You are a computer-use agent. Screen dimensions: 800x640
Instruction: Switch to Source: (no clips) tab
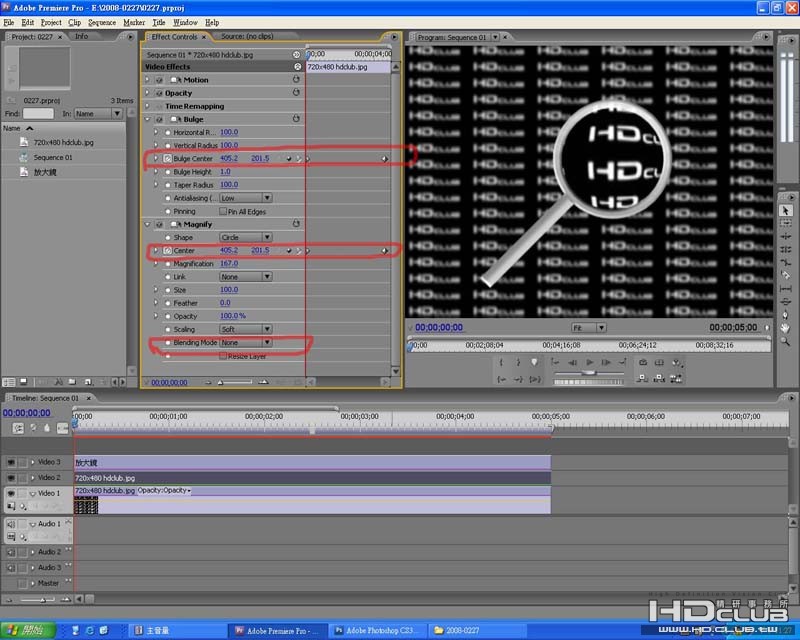click(247, 36)
